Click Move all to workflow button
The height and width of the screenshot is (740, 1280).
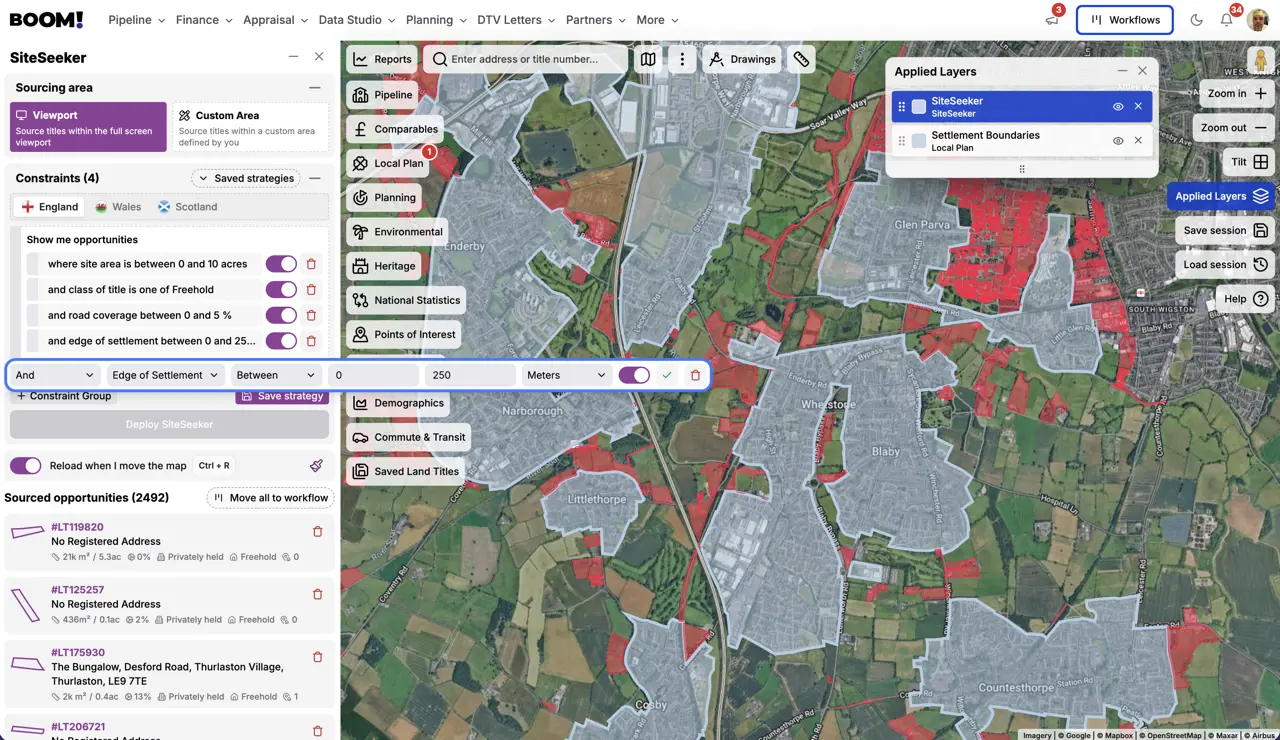click(270, 498)
